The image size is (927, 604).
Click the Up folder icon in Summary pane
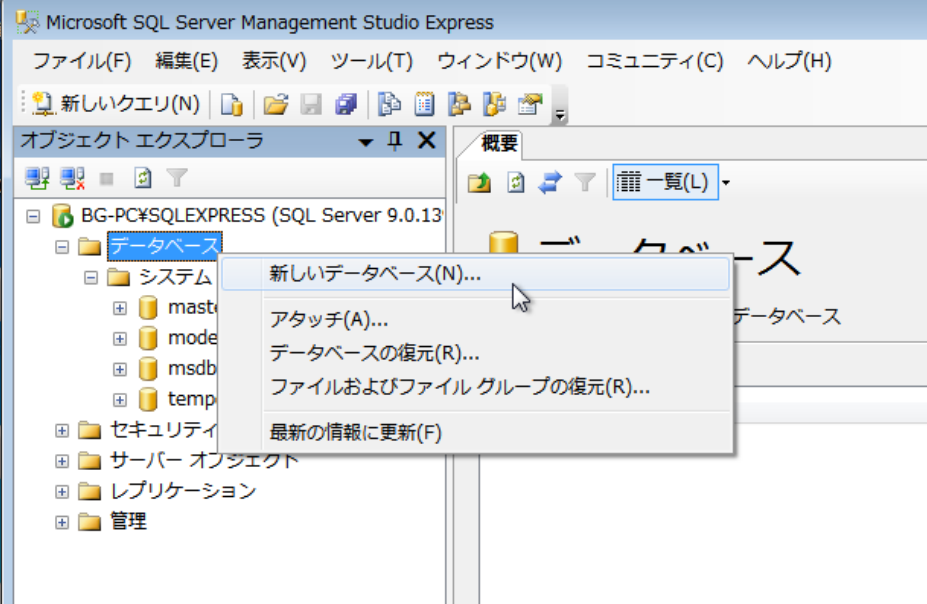[x=479, y=182]
